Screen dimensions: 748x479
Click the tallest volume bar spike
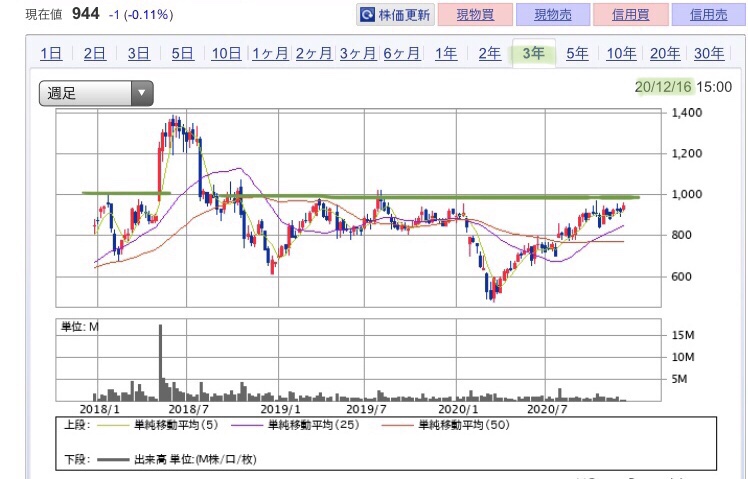pyautogui.click(x=160, y=363)
